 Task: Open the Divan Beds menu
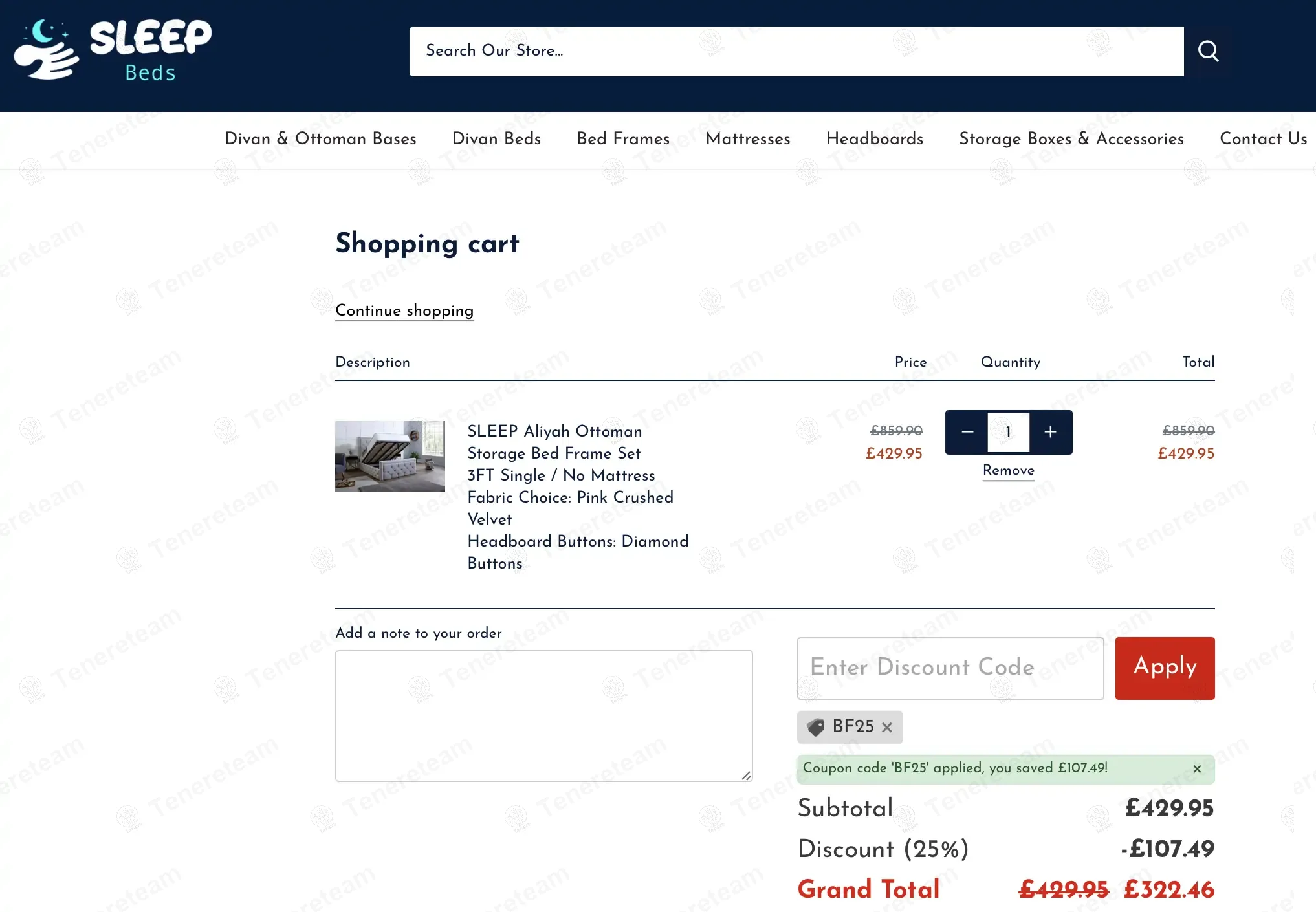(496, 138)
